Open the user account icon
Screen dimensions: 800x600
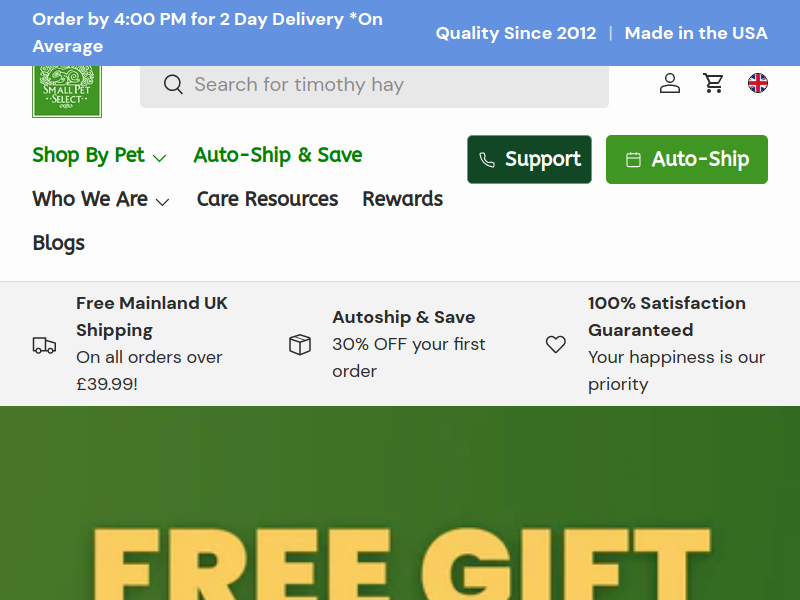tap(669, 83)
